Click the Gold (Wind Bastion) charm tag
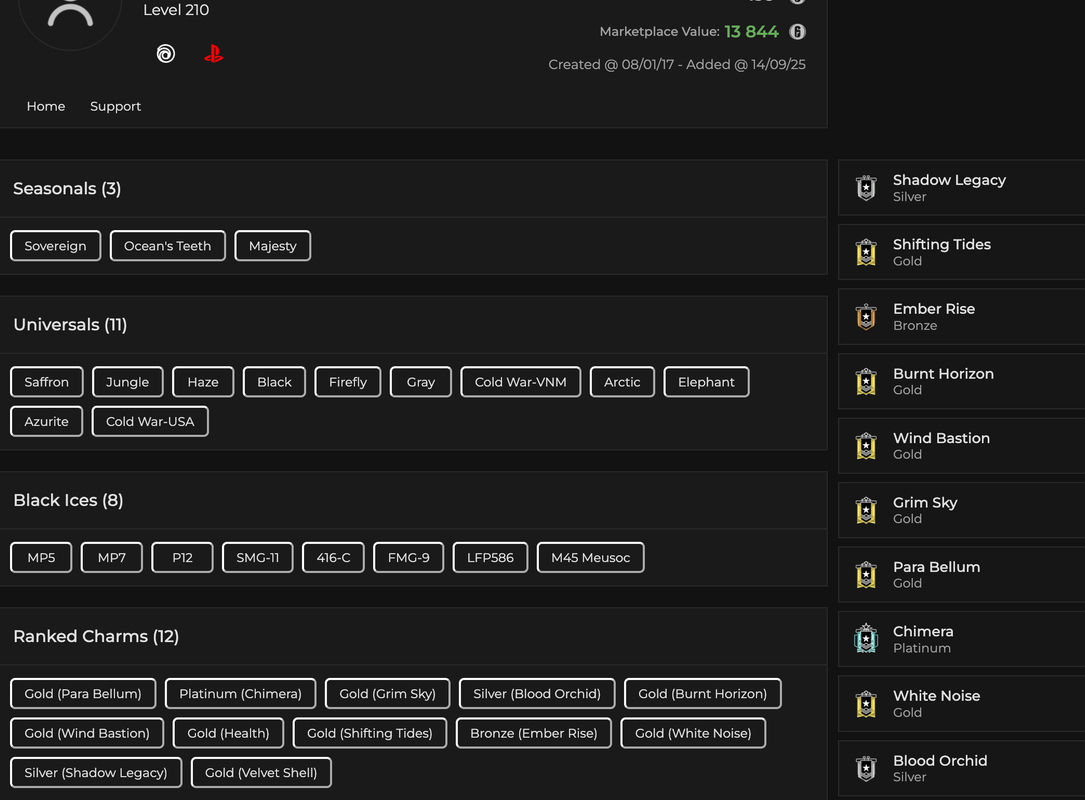This screenshot has height=800, width=1085. tap(87, 733)
